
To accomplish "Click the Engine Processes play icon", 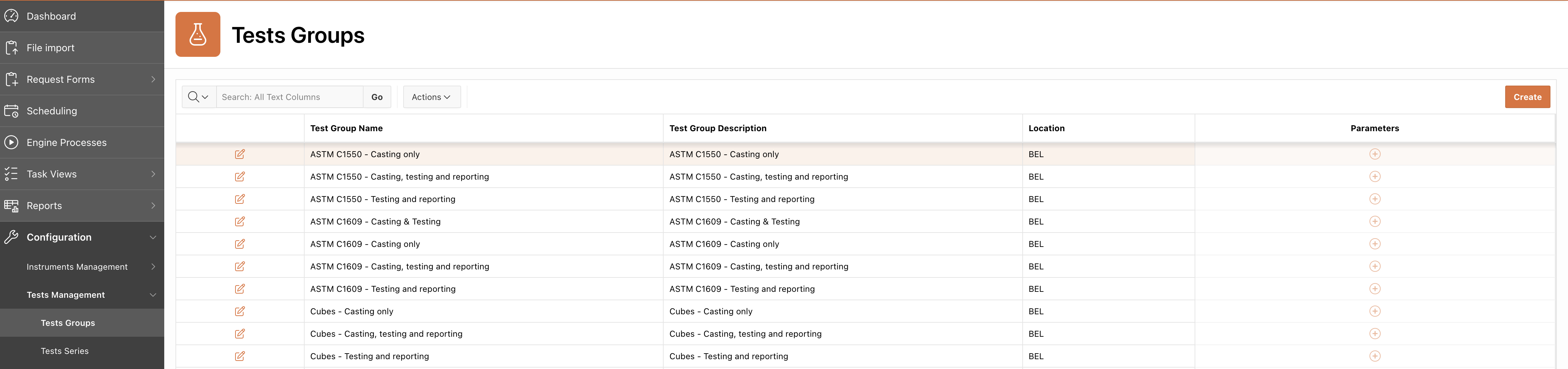I will (x=12, y=143).
